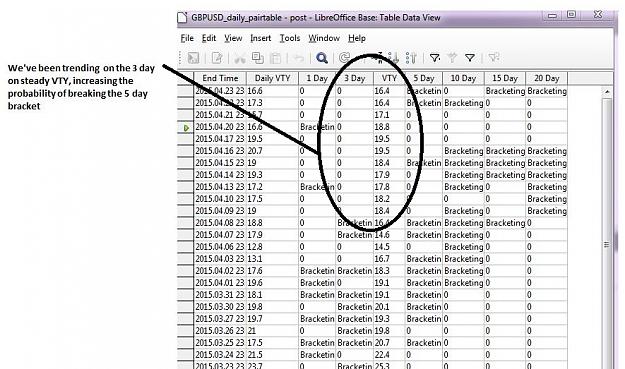Click the Apply Filter icon
Screen dimensions: 625x369
(x=452, y=58)
